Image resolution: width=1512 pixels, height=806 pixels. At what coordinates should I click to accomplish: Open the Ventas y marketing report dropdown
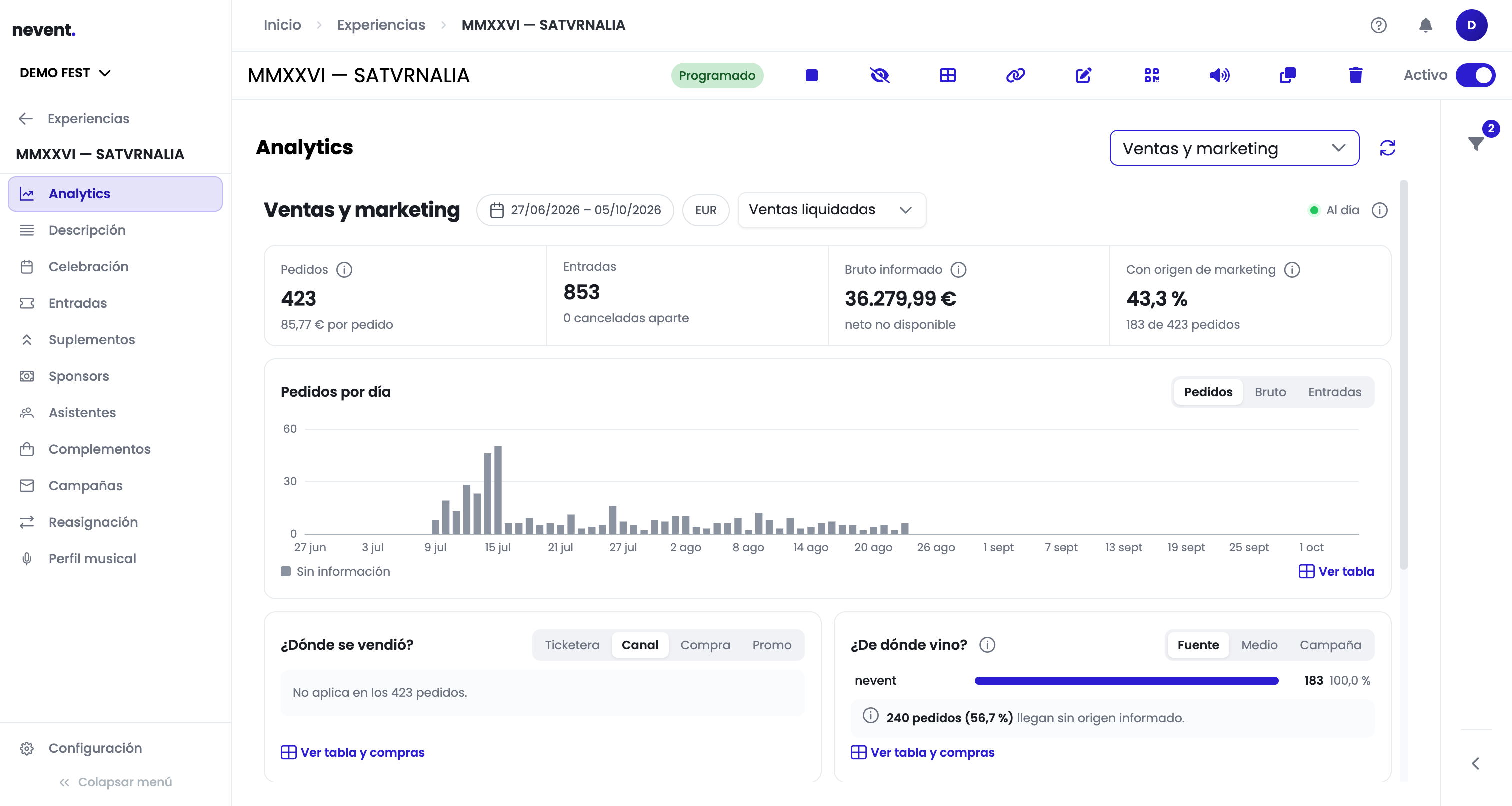[1234, 148]
